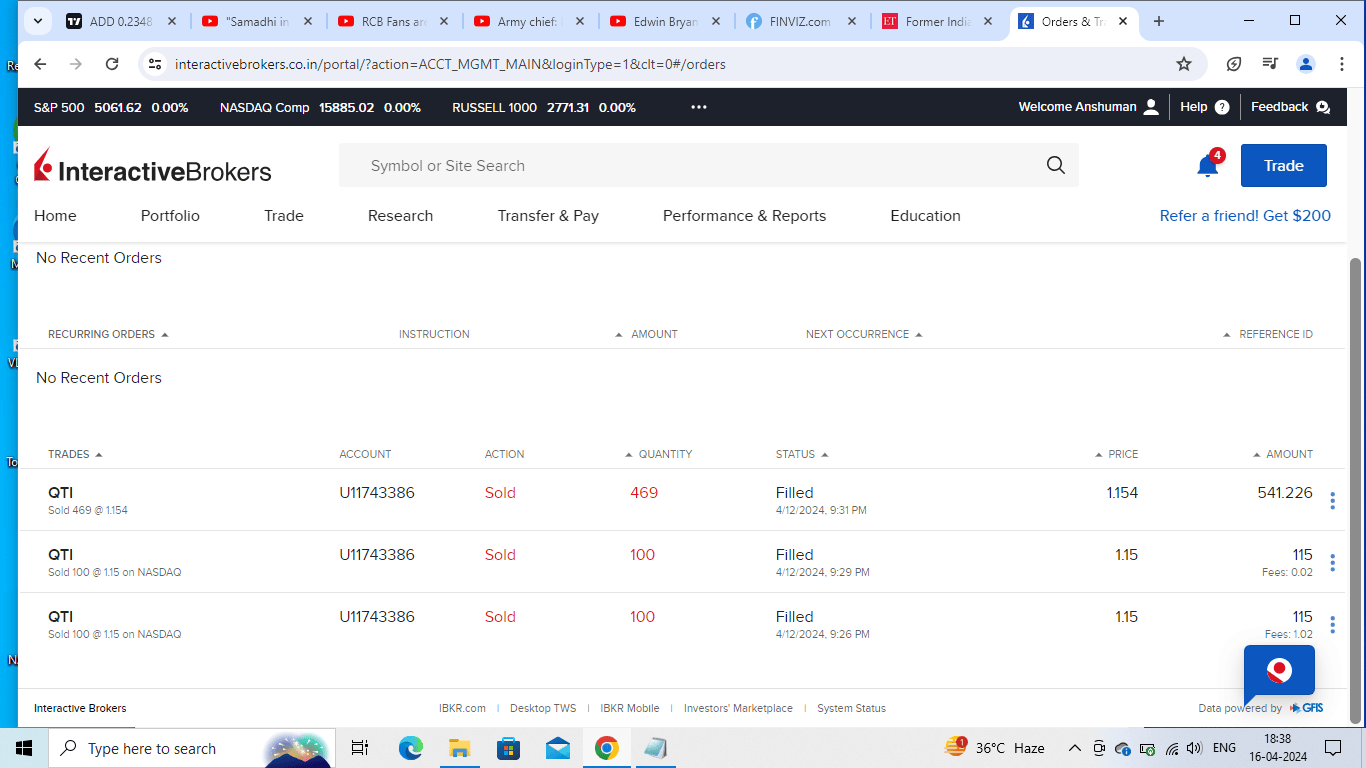The width and height of the screenshot is (1366, 768).
Task: View site information in the address bar
Action: pos(154,64)
